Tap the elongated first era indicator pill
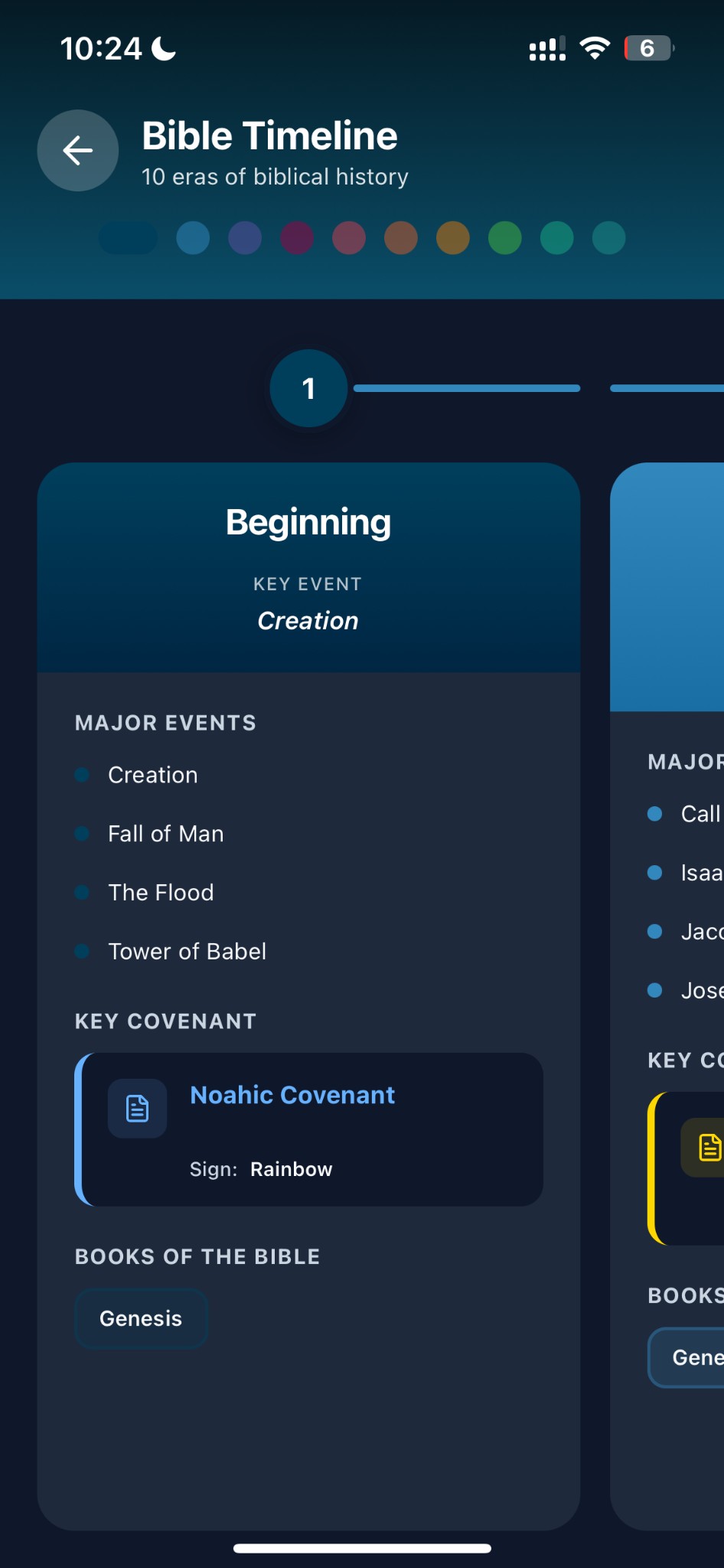The height and width of the screenshot is (1568, 724). (128, 237)
